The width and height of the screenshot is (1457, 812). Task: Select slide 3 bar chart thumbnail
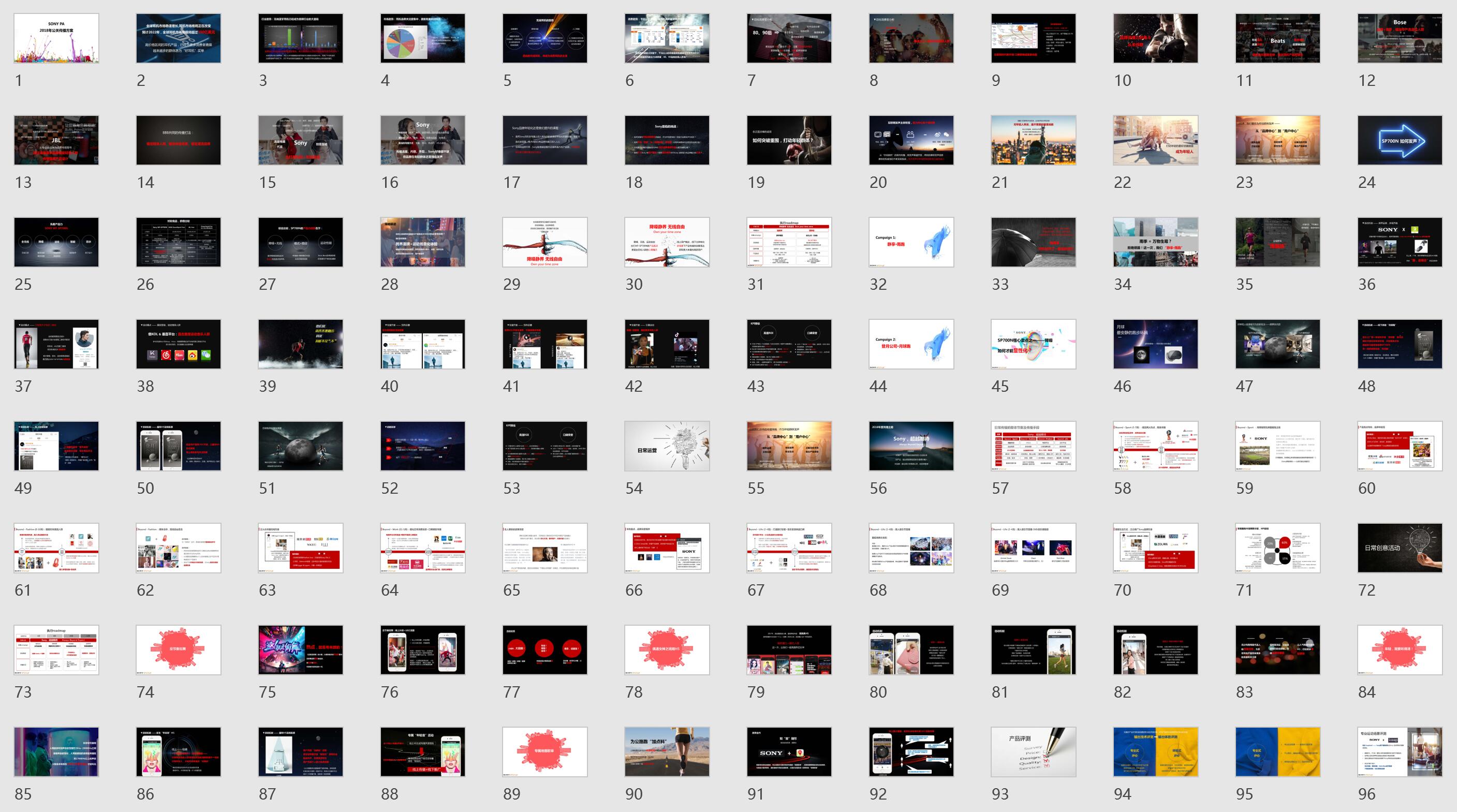tap(301, 38)
